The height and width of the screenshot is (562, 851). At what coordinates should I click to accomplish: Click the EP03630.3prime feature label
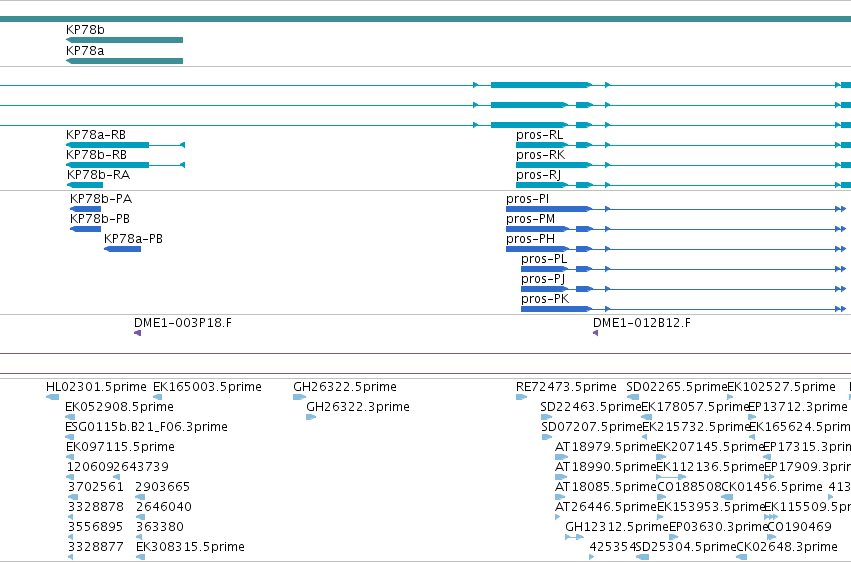point(719,527)
